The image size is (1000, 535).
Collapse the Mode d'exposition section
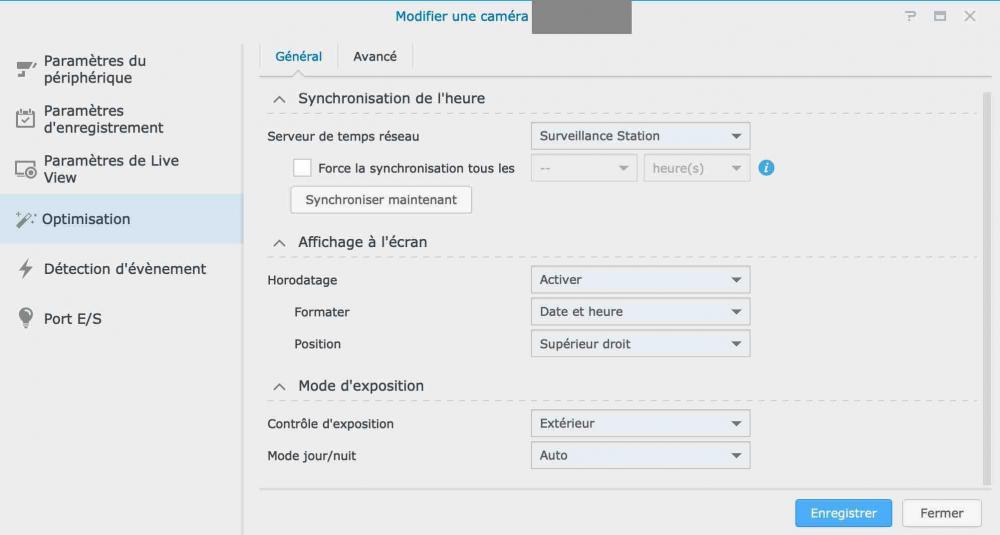click(x=279, y=386)
